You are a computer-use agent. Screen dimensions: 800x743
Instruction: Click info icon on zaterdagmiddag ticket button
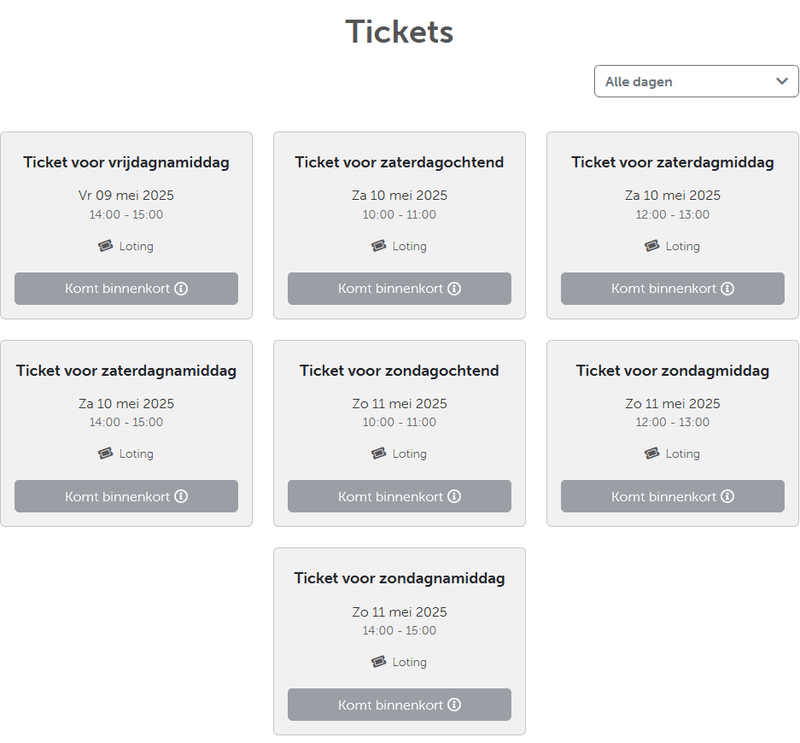point(727,289)
